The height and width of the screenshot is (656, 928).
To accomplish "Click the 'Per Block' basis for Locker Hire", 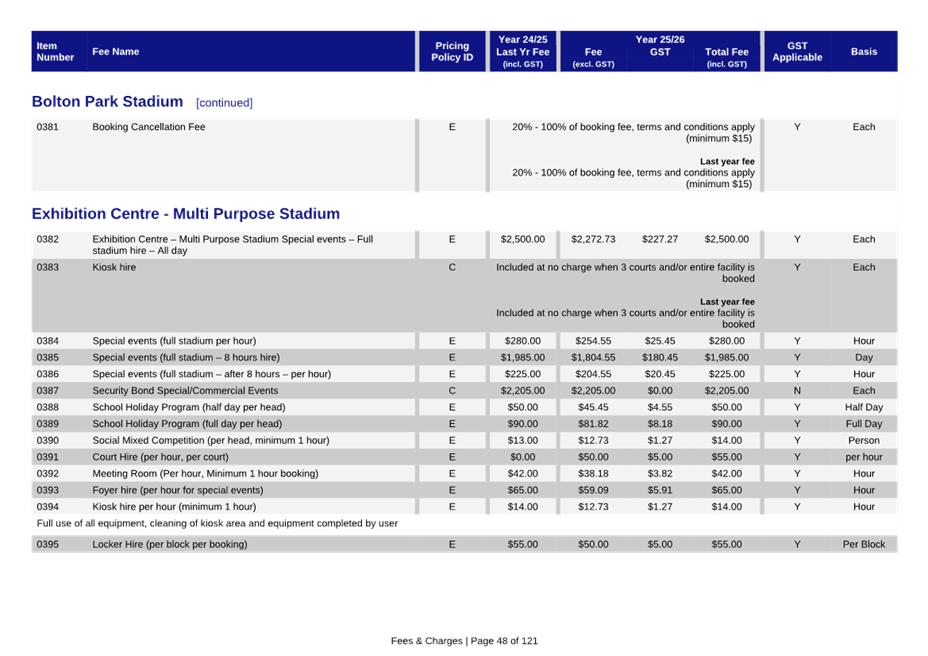I will point(864,544).
